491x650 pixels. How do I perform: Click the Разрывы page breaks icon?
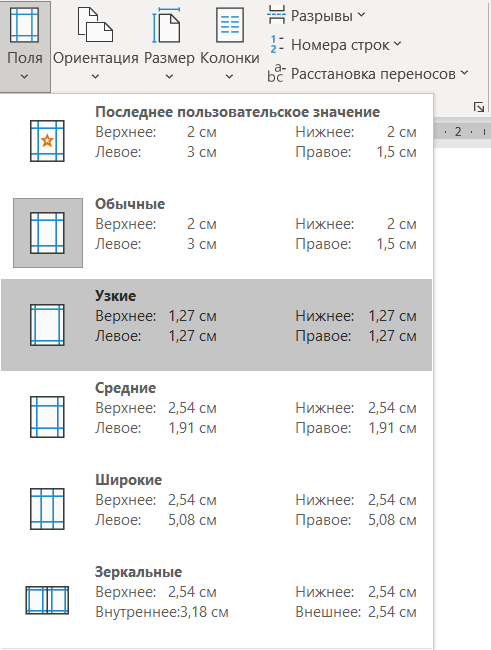coord(276,15)
